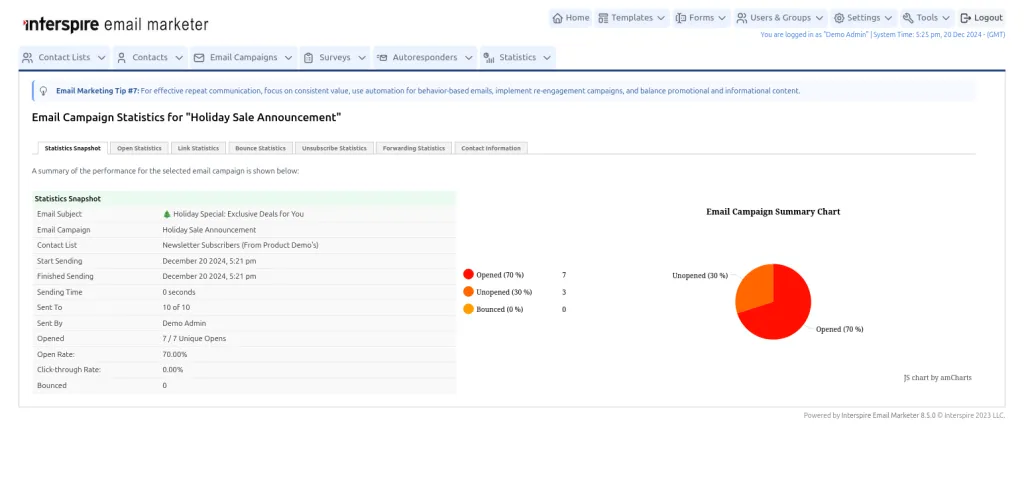Viewport: 1024px width, 504px height.
Task: Click the Autoresponders mail icon
Action: click(382, 57)
